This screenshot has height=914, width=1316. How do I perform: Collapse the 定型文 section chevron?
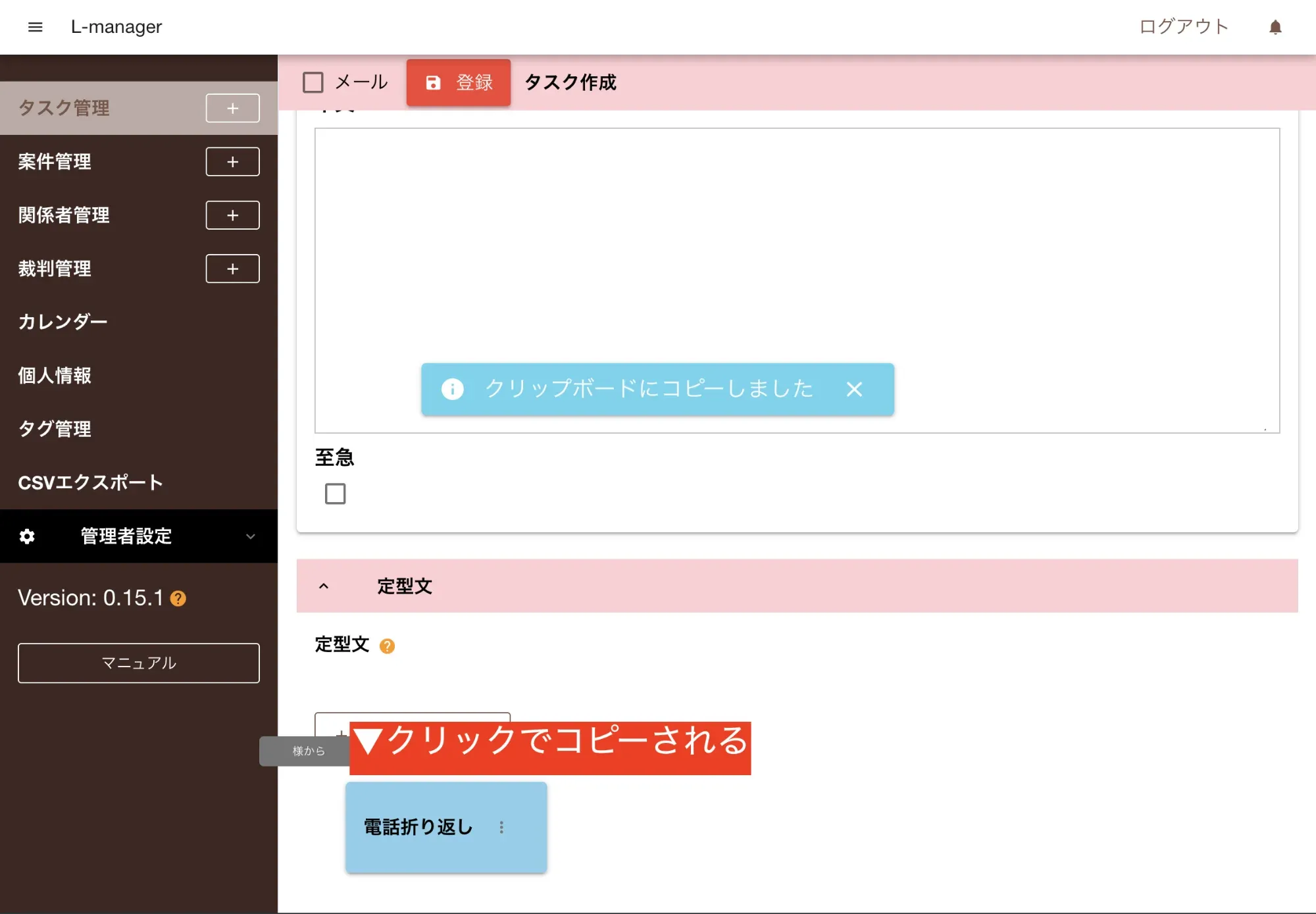(324, 586)
